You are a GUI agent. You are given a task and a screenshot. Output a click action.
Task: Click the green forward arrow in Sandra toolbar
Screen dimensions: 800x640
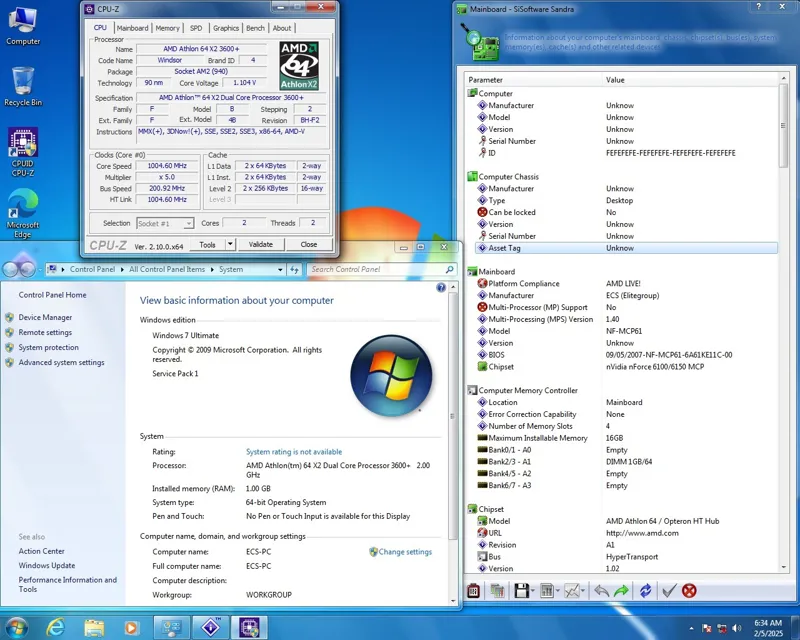[622, 591]
